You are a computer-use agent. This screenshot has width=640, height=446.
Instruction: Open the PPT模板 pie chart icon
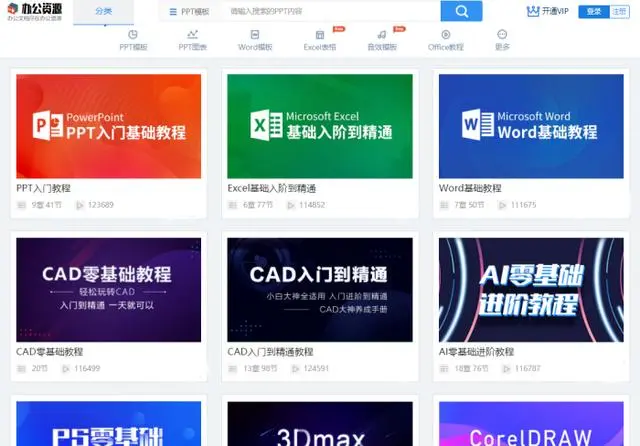133,34
